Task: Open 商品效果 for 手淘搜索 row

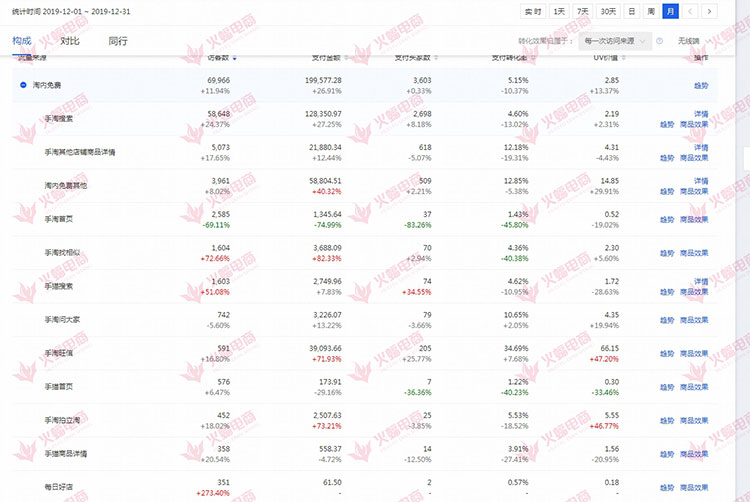Action: (x=694, y=124)
